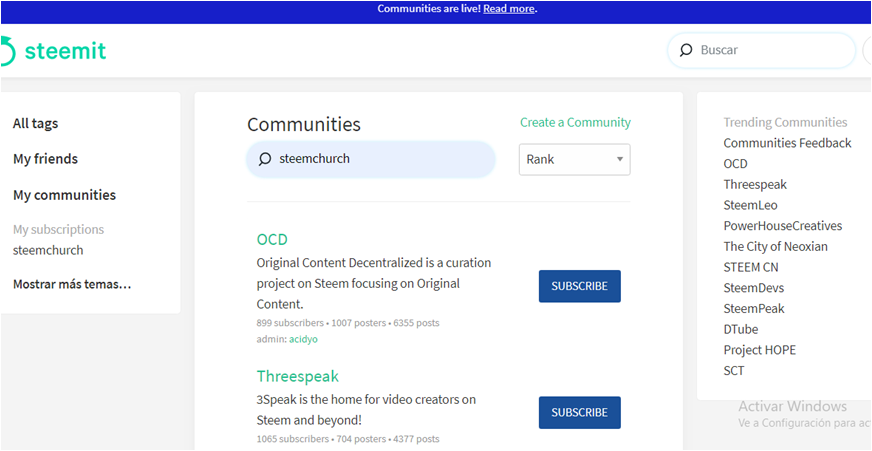The width and height of the screenshot is (872, 451).
Task: Open steemchurch under My subscriptions
Action: (48, 250)
